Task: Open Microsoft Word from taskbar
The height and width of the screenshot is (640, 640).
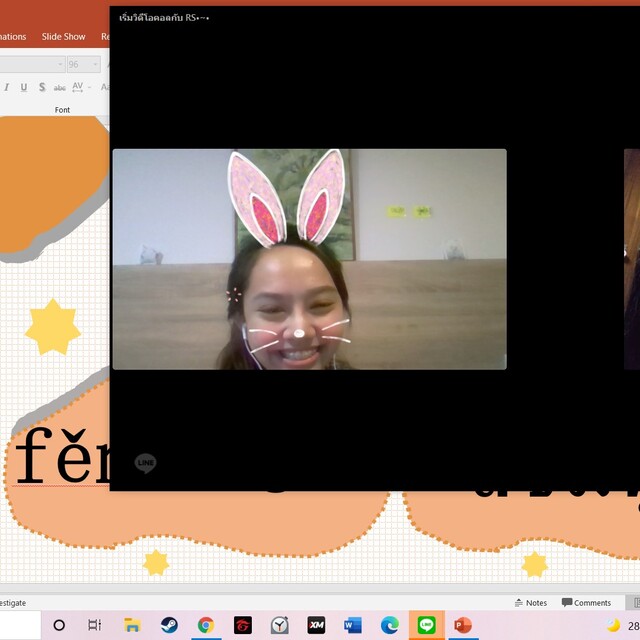Action: [353, 625]
